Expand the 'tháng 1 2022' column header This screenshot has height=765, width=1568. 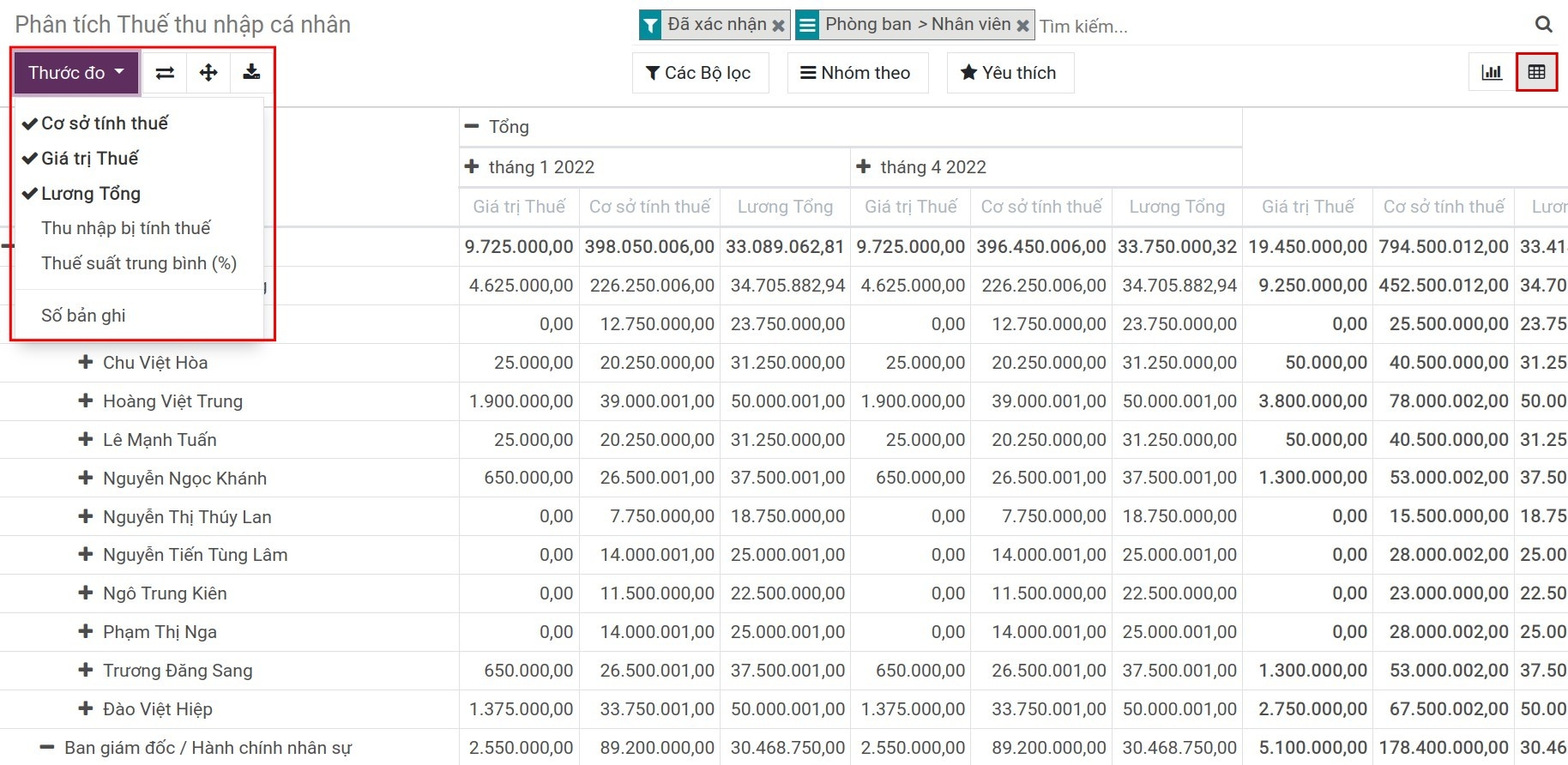click(540, 167)
